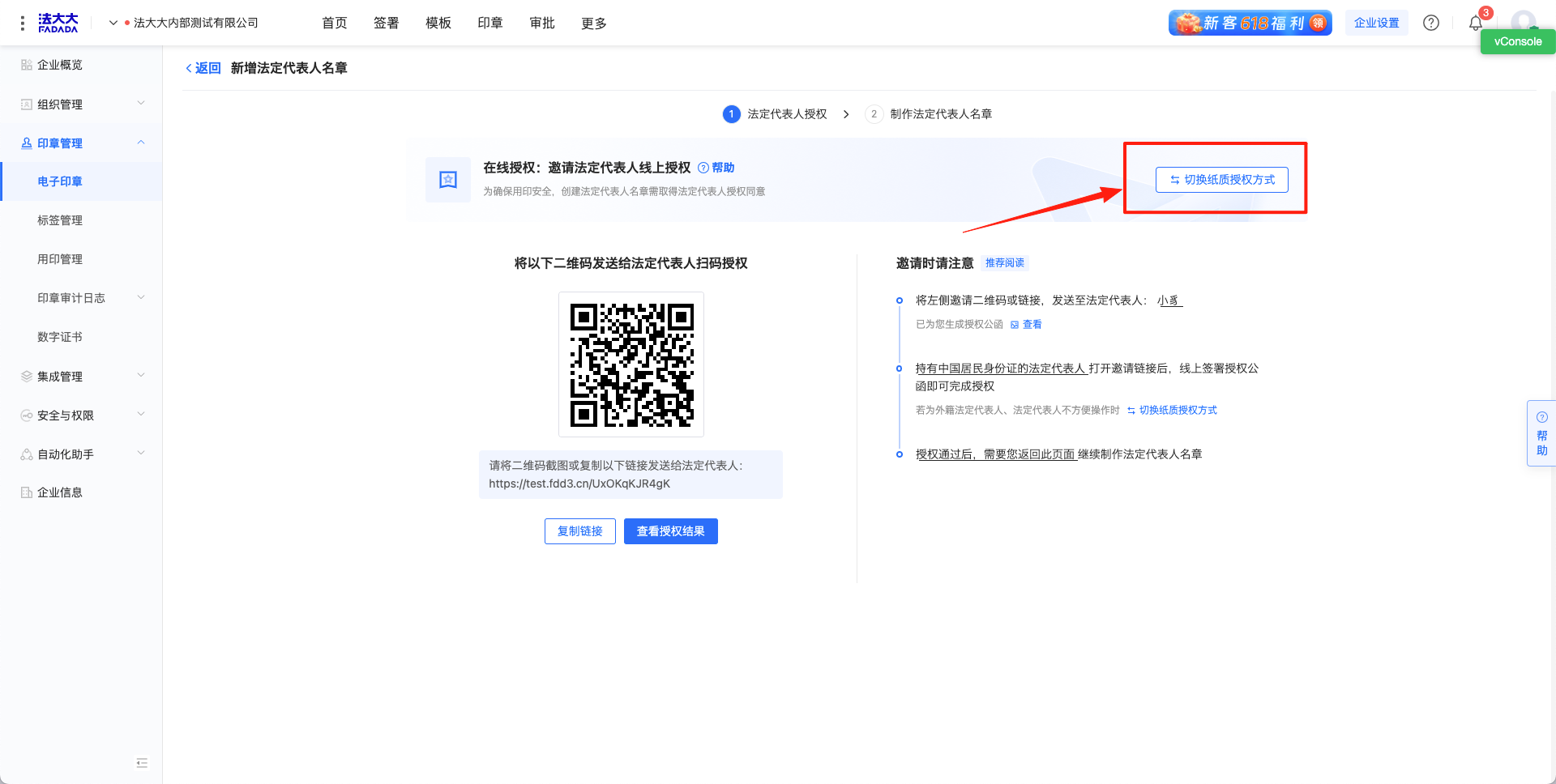Open the app launcher dots menu
This screenshot has width=1556, height=784.
[x=22, y=23]
